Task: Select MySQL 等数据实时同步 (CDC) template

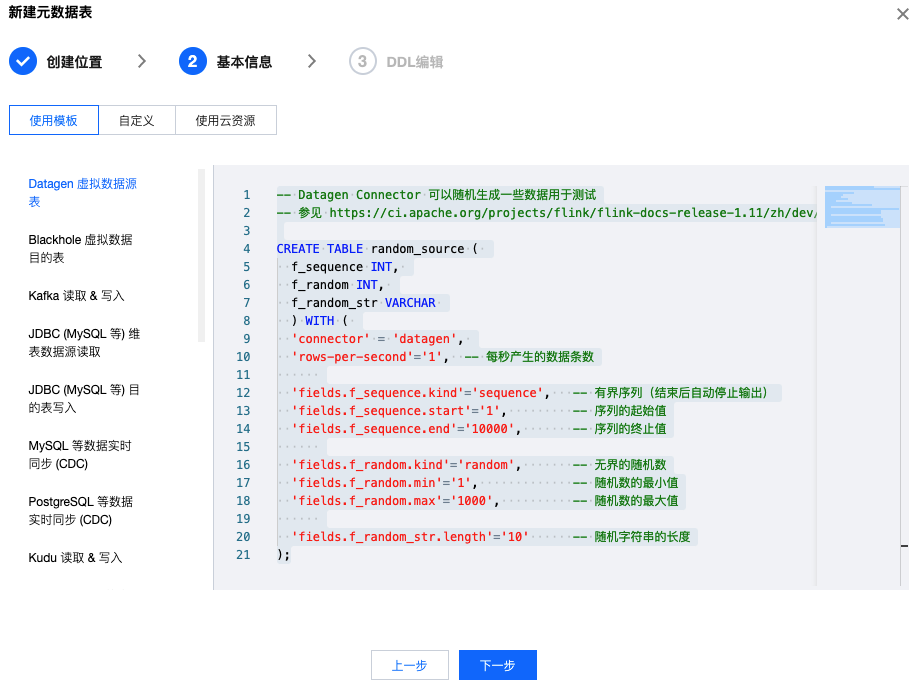Action: coord(80,455)
